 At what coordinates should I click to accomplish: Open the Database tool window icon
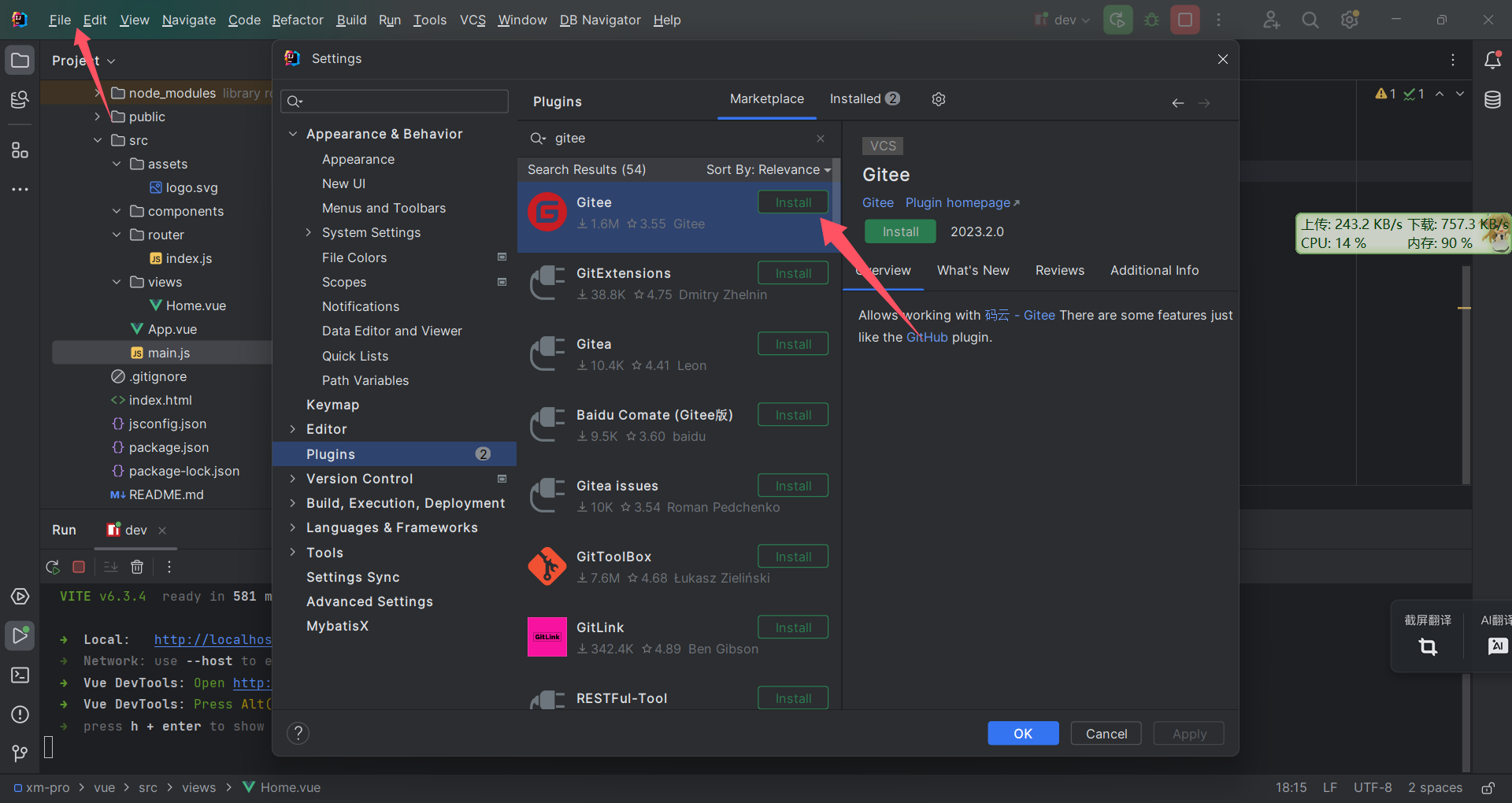(1492, 100)
